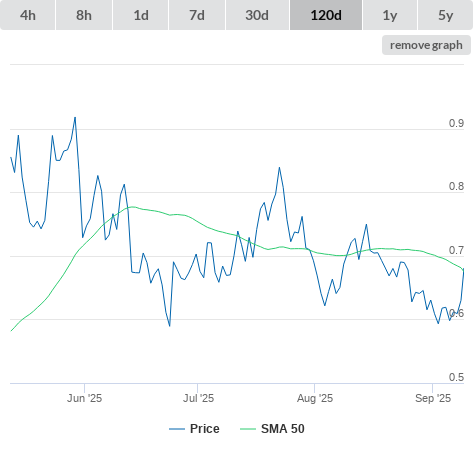Click the active 120d tab

click(x=326, y=15)
